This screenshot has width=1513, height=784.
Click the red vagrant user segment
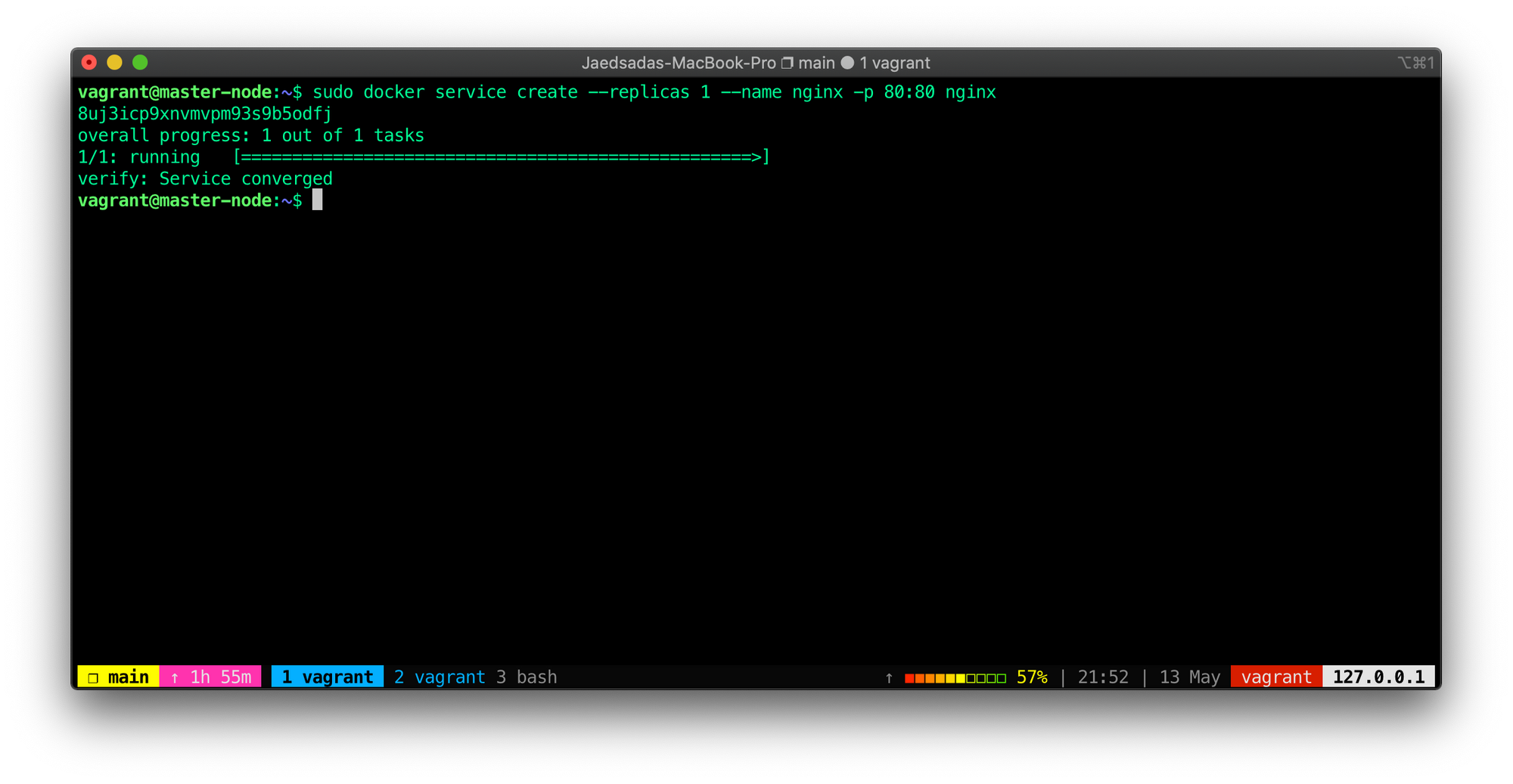click(x=1276, y=677)
